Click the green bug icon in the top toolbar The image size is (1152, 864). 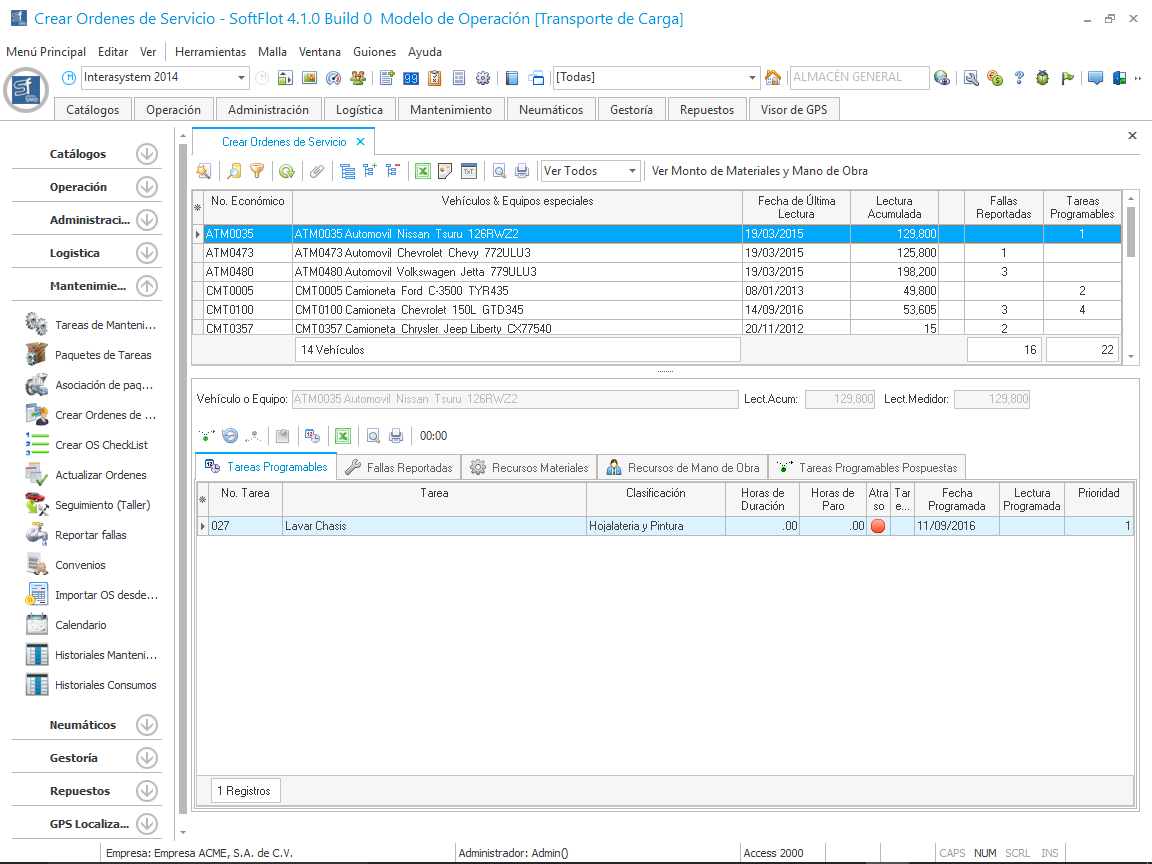pos(1043,78)
